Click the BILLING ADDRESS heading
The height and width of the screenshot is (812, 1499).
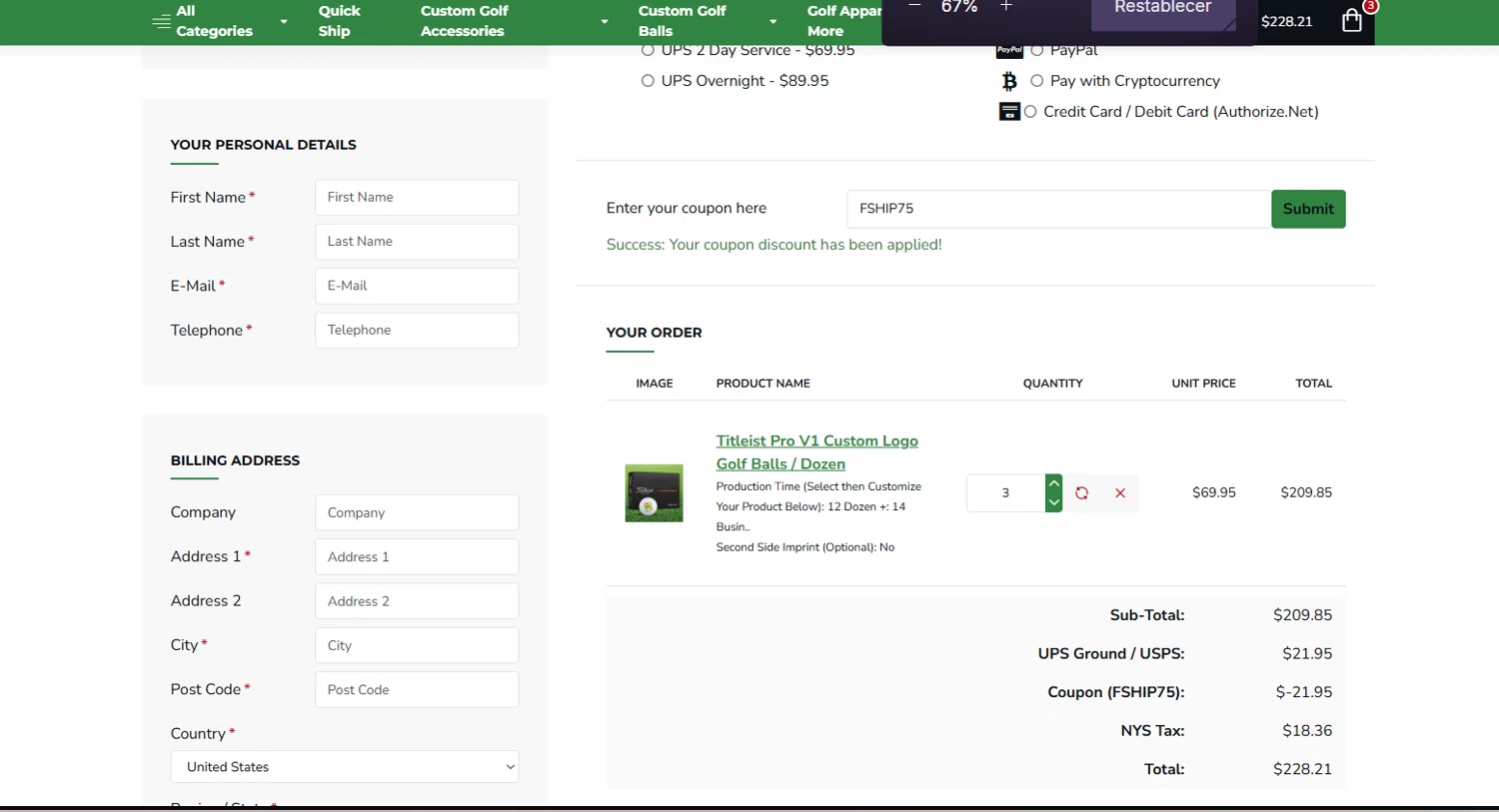[x=235, y=460]
